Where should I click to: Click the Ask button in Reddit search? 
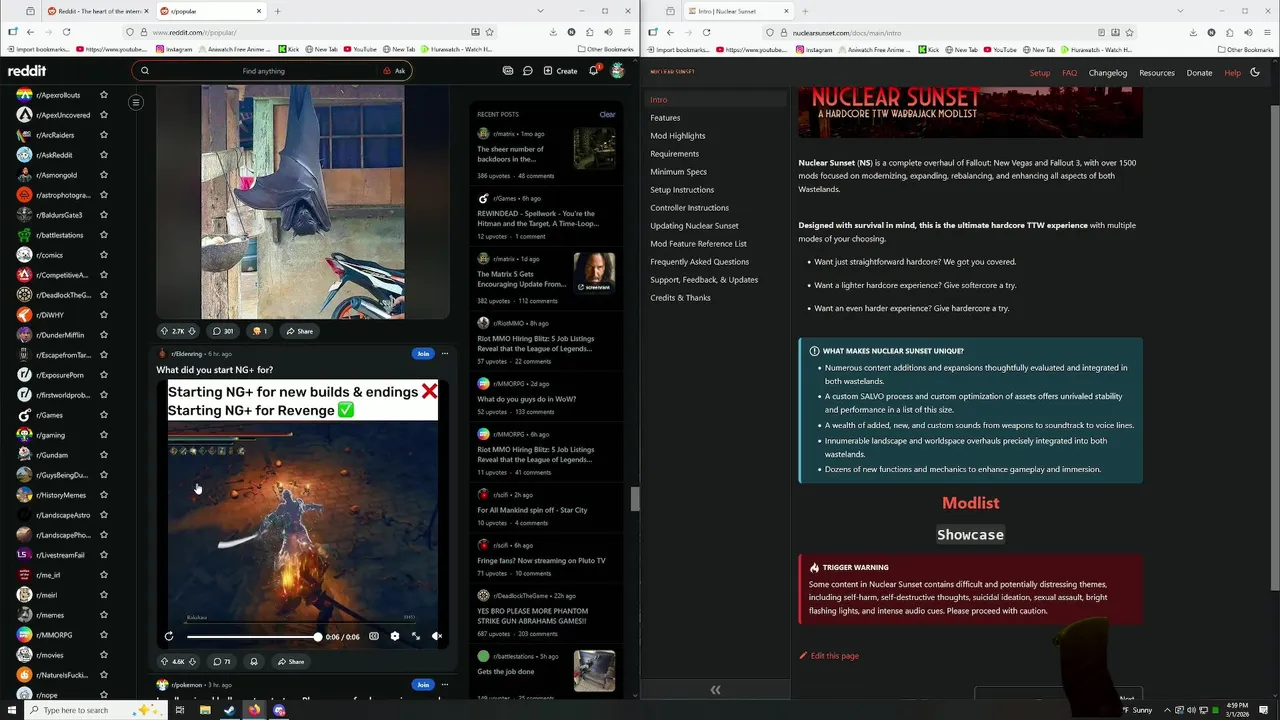[394, 71]
